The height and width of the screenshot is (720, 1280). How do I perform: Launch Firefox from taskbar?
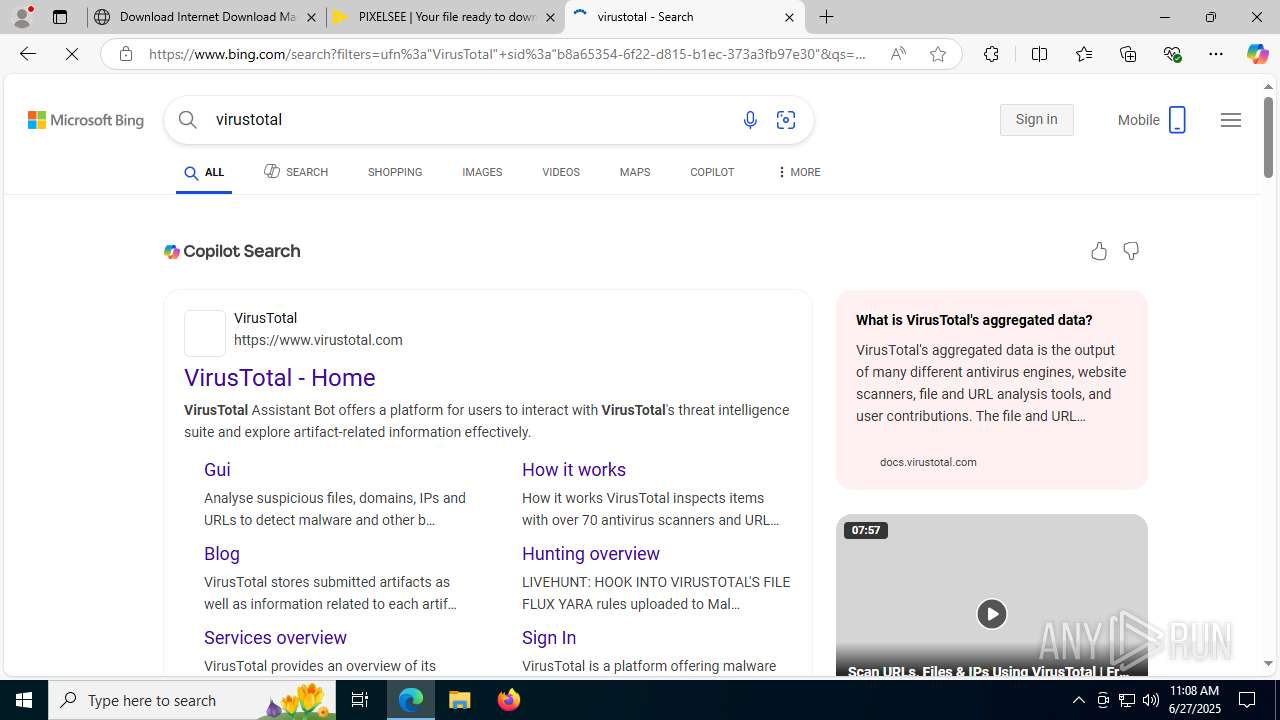point(509,700)
